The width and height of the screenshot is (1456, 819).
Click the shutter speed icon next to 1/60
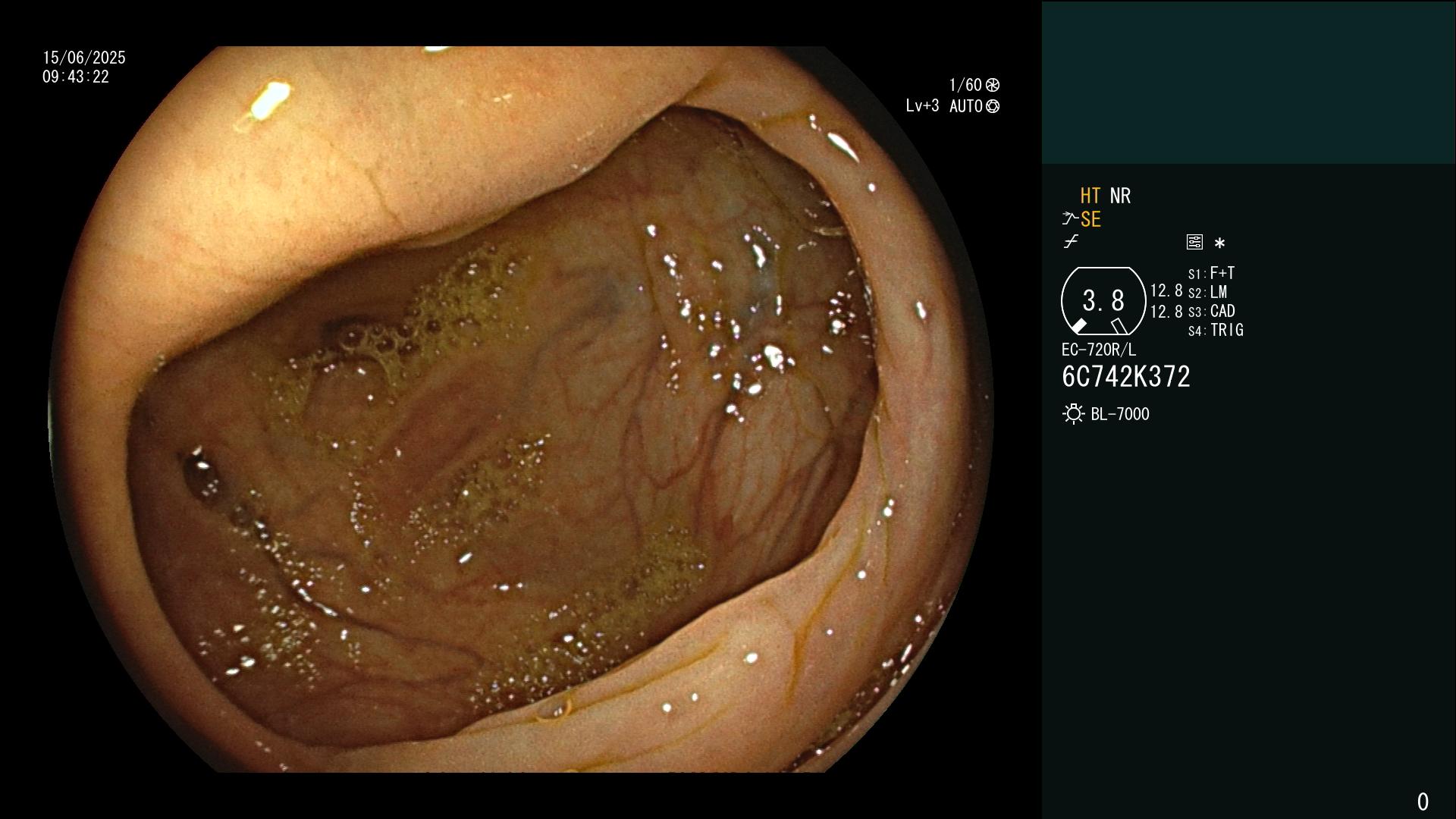tap(993, 85)
